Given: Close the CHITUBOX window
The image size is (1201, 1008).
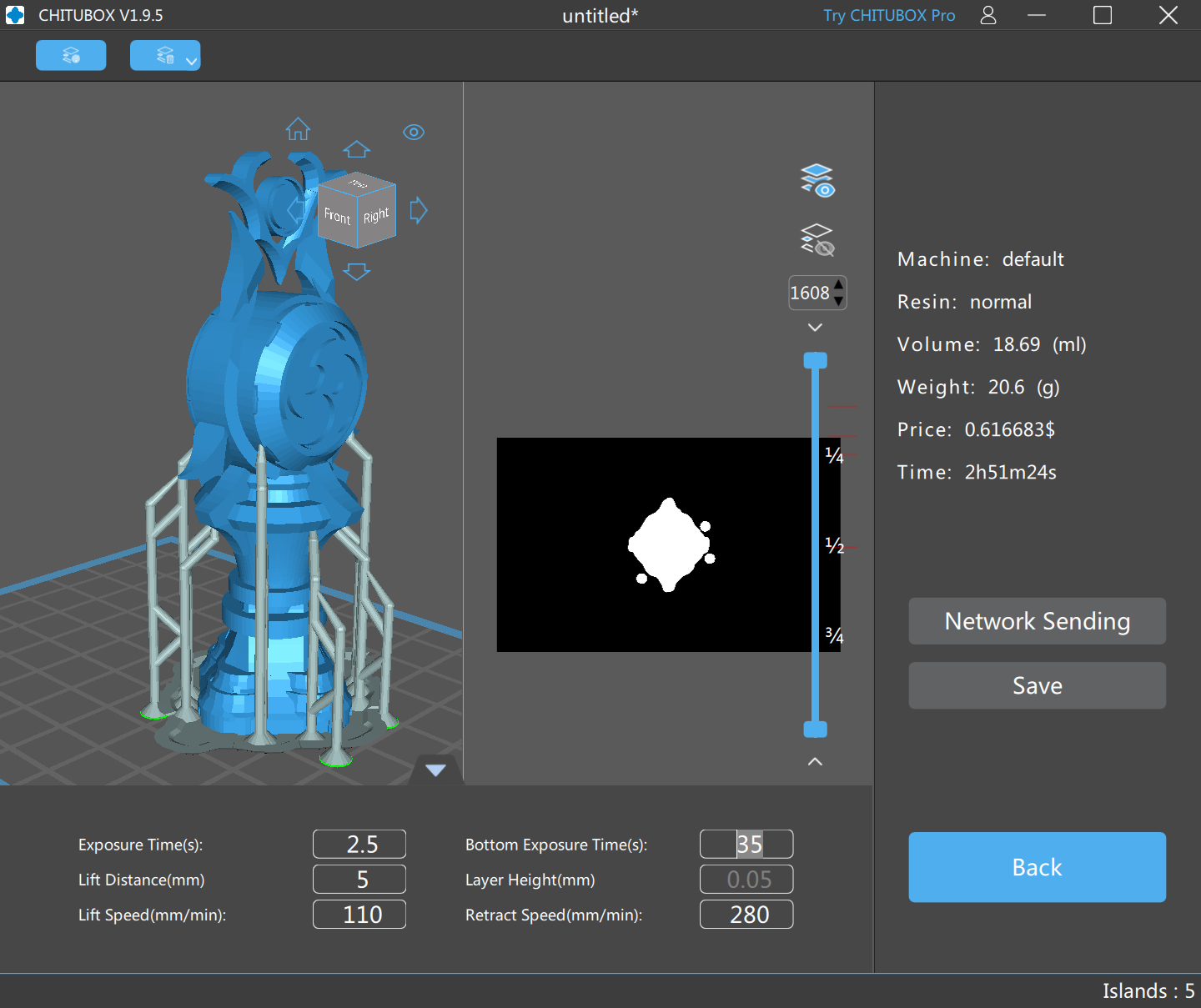Looking at the screenshot, I should pos(1168,15).
